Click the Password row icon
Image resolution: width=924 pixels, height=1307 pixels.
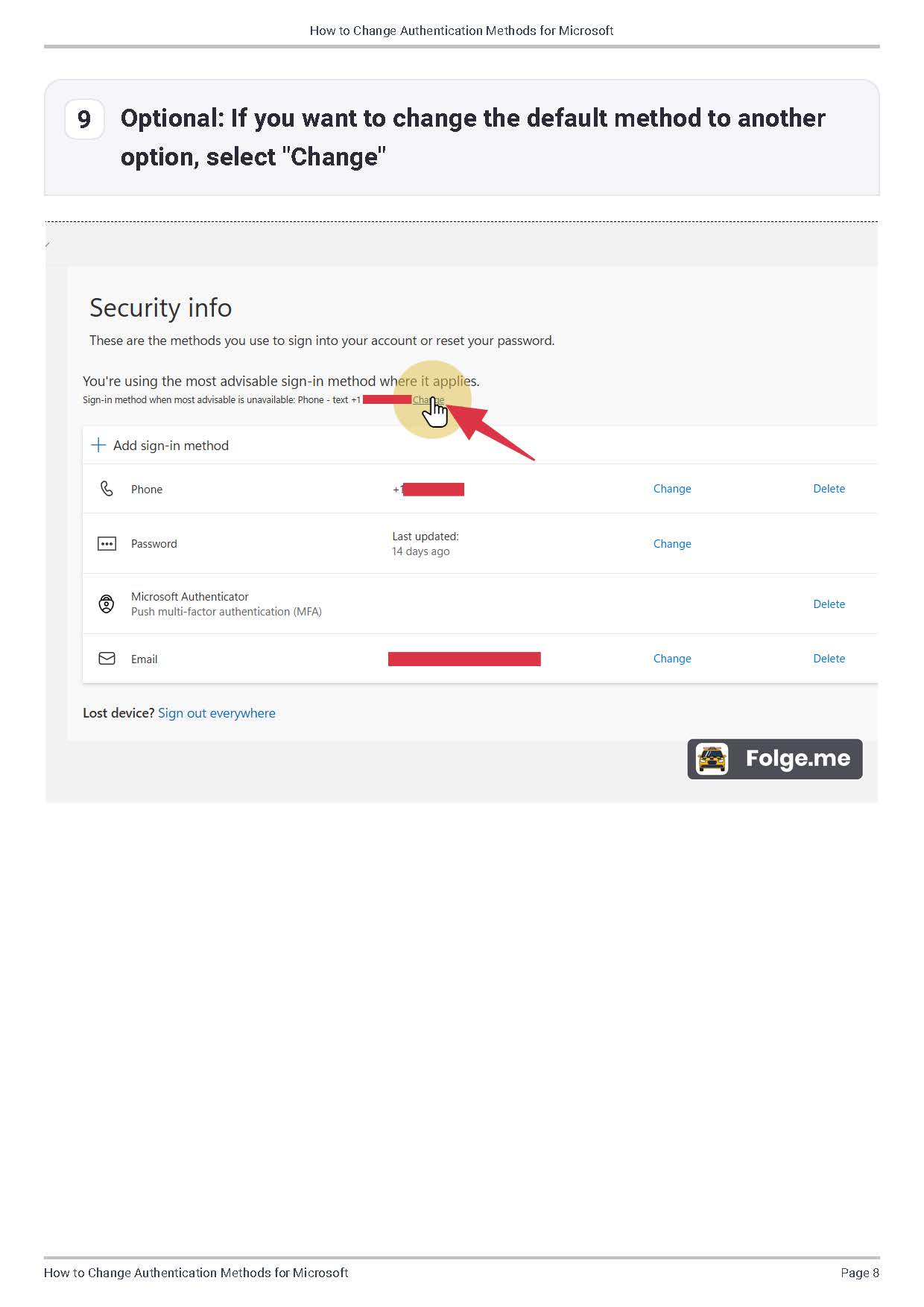107,544
